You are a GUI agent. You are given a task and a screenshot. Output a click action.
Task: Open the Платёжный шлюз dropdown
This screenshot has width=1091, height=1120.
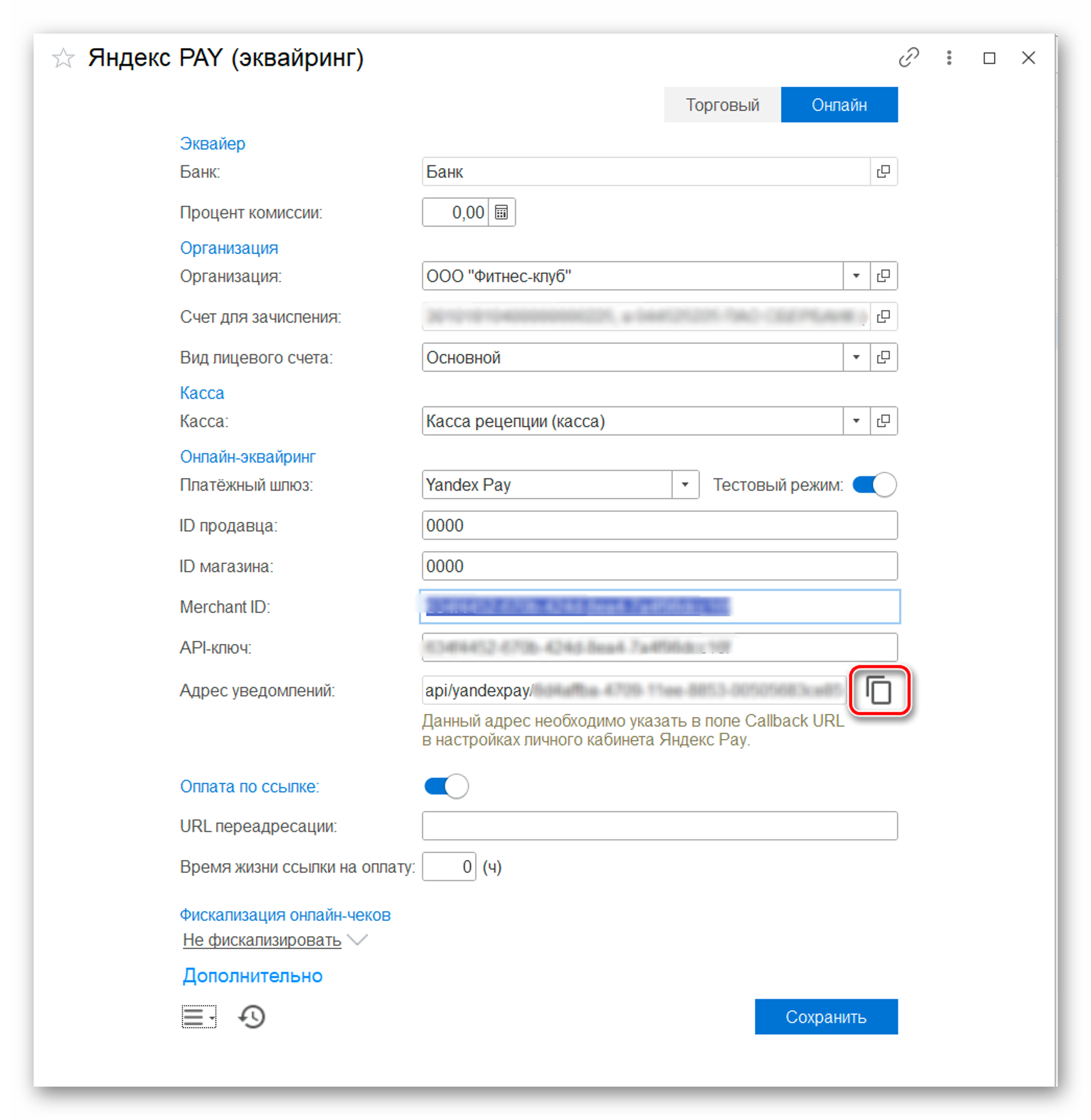[x=685, y=485]
